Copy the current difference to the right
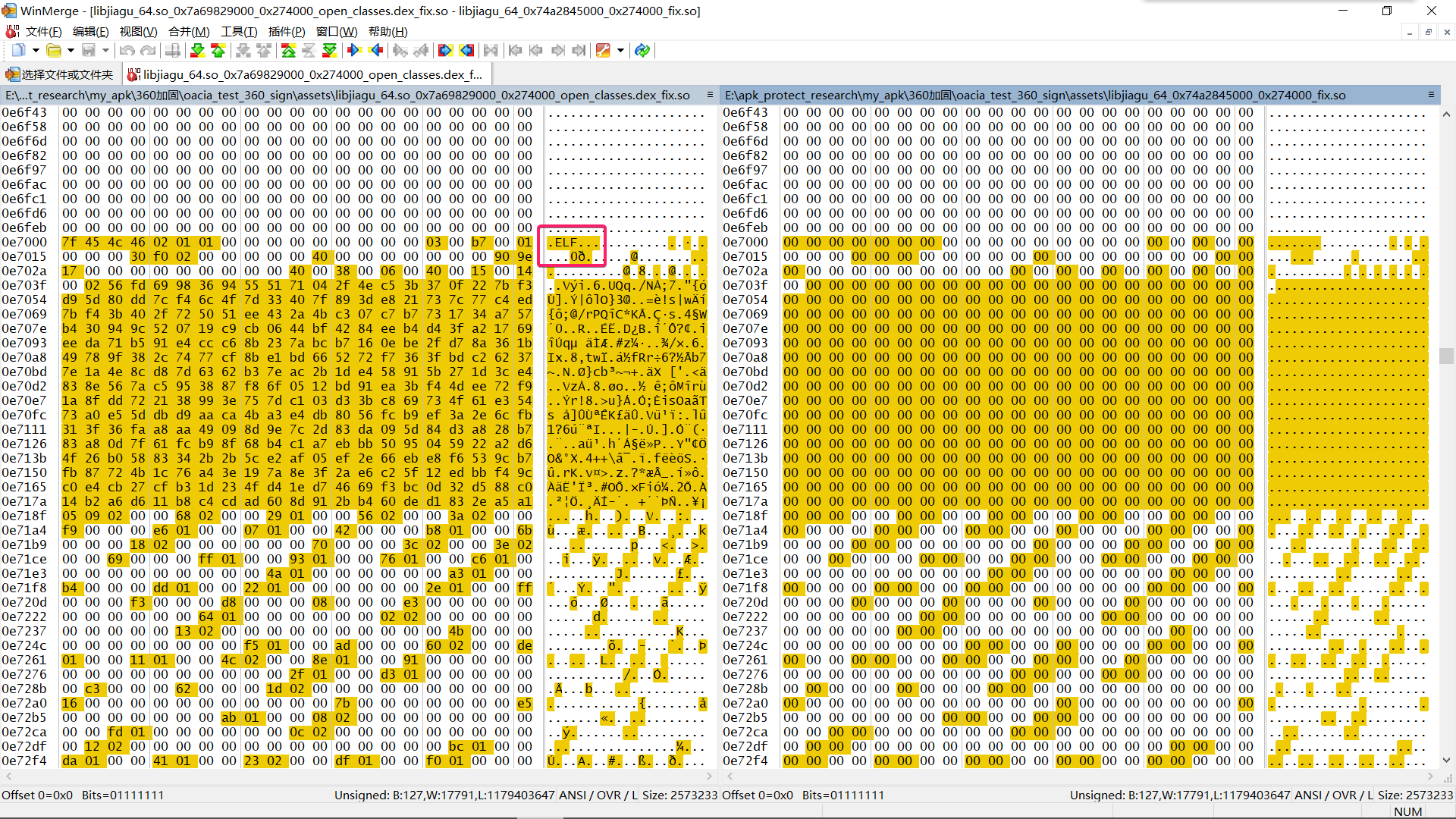The width and height of the screenshot is (1456, 819). click(x=354, y=51)
